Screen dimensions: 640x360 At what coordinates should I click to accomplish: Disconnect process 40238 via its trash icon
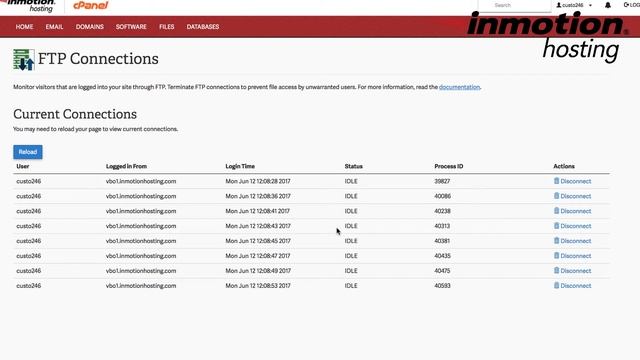click(x=556, y=211)
